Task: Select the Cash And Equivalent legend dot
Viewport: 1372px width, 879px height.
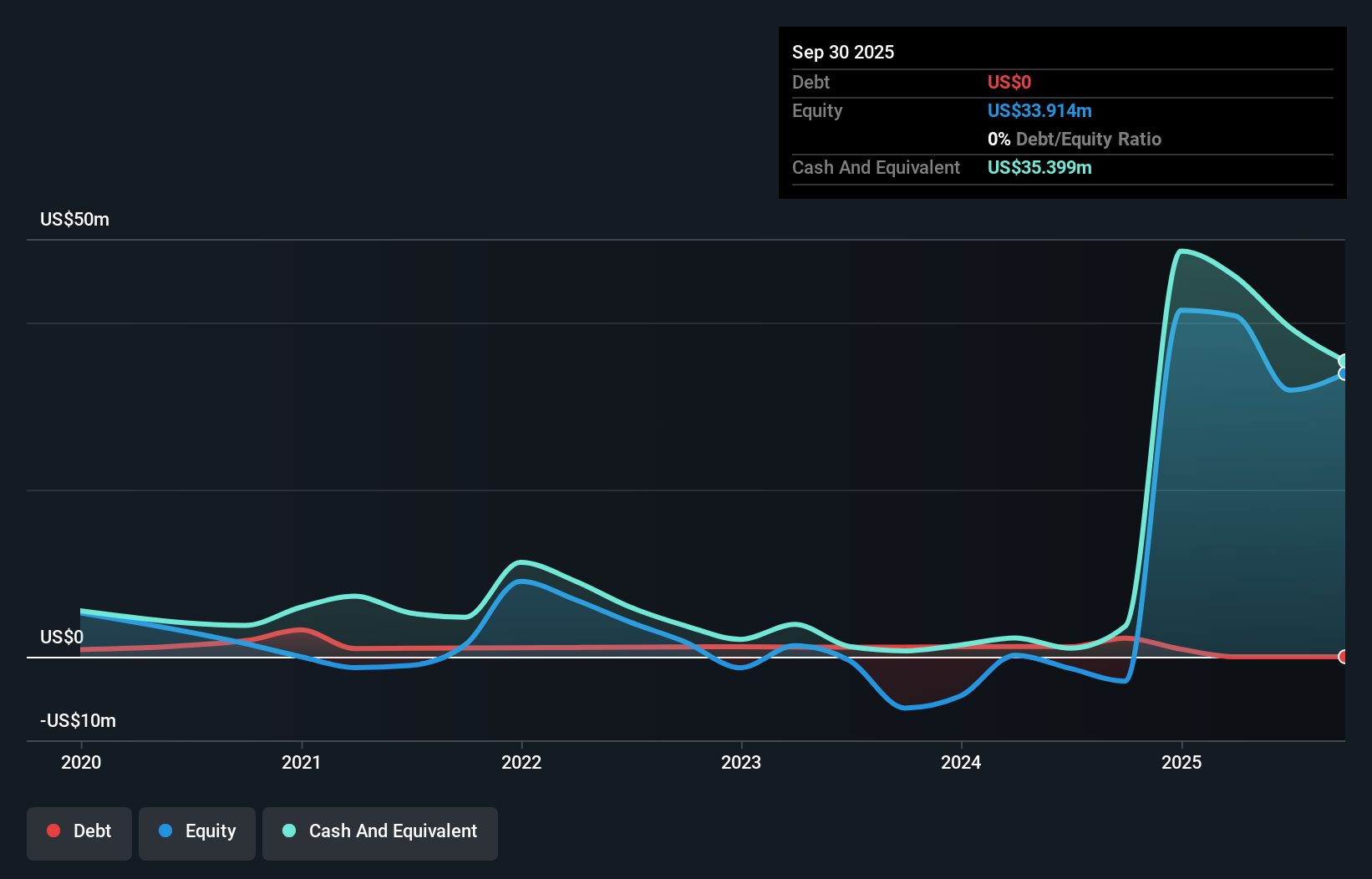Action: [288, 831]
